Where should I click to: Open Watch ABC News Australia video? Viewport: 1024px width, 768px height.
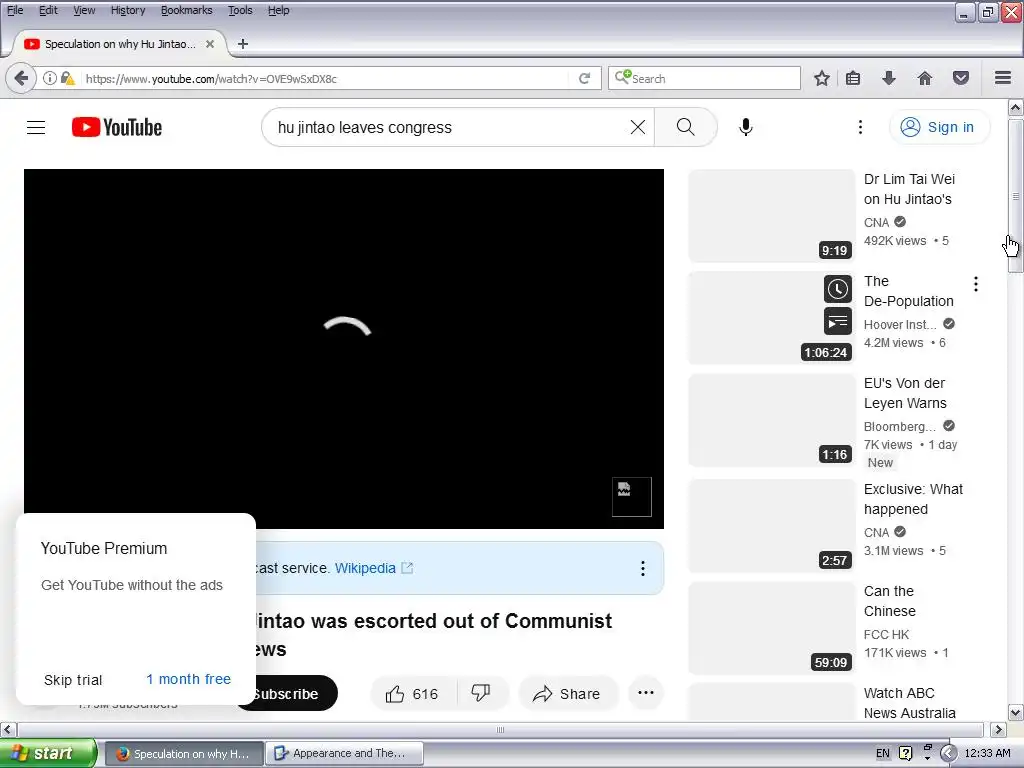pos(910,703)
